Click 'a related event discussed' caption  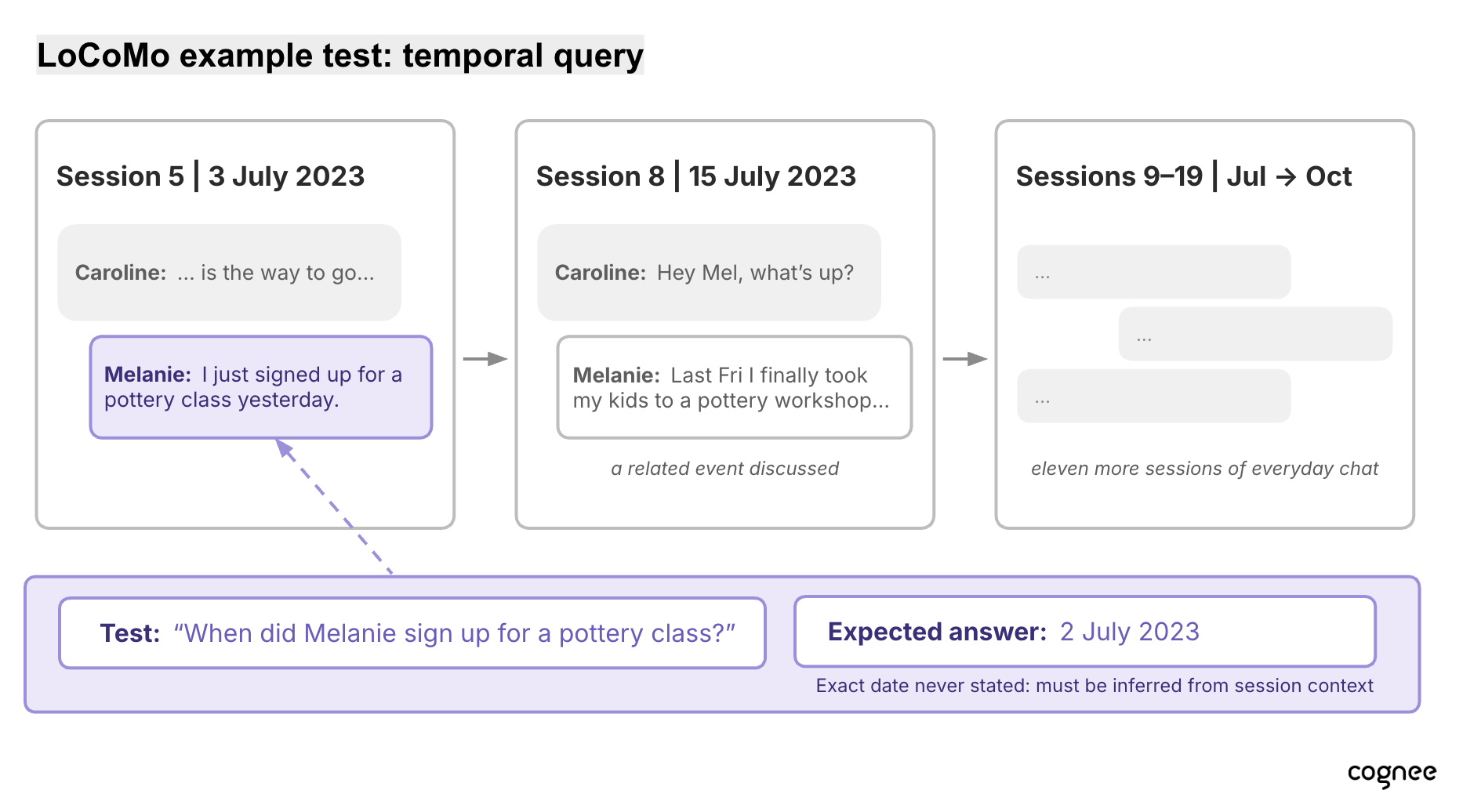tap(724, 469)
